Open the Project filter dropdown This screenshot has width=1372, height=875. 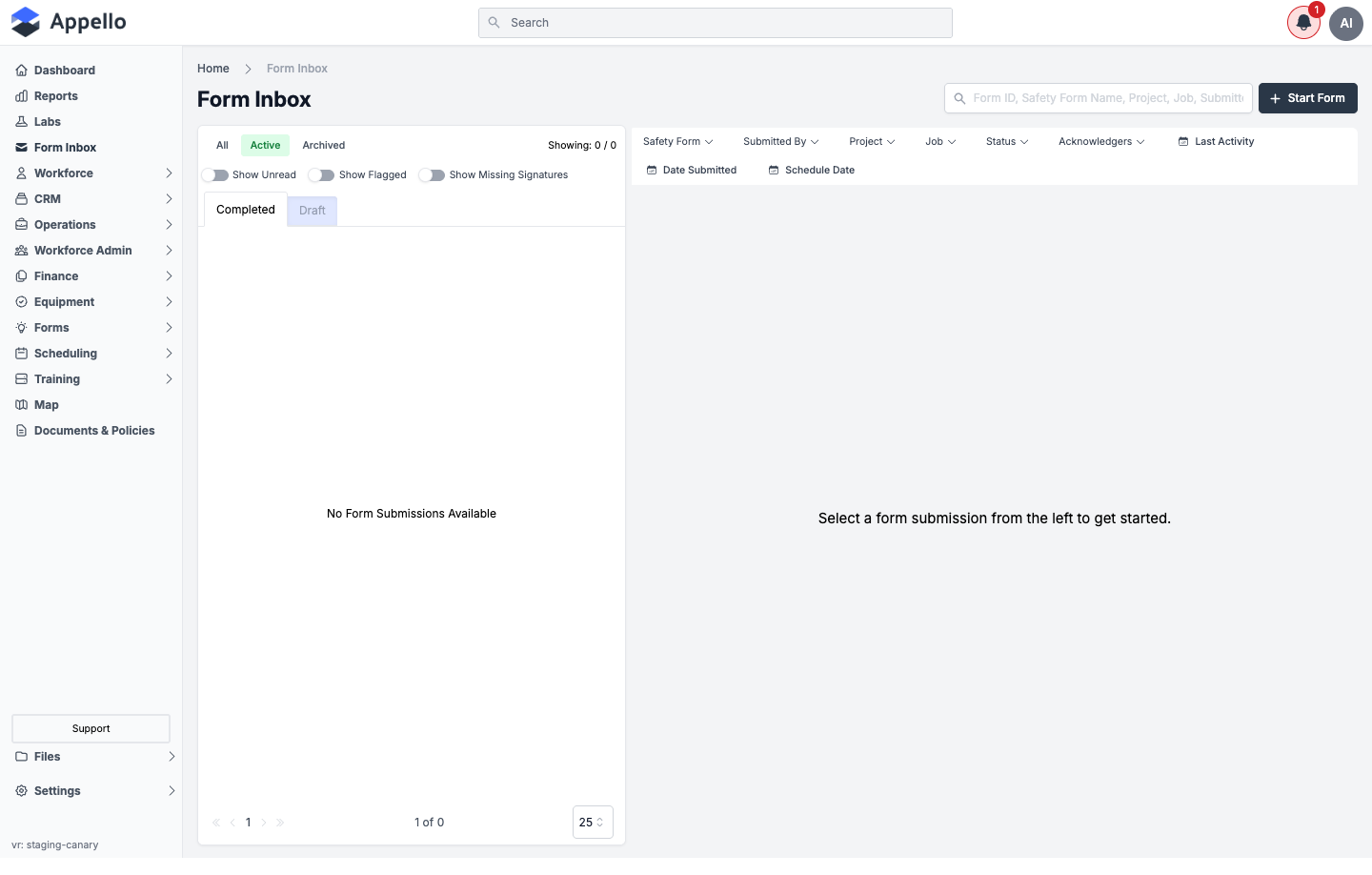tap(872, 142)
